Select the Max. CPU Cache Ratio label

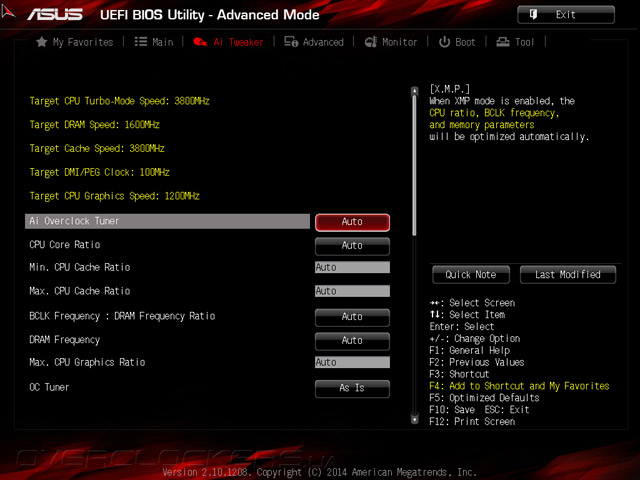(80, 291)
